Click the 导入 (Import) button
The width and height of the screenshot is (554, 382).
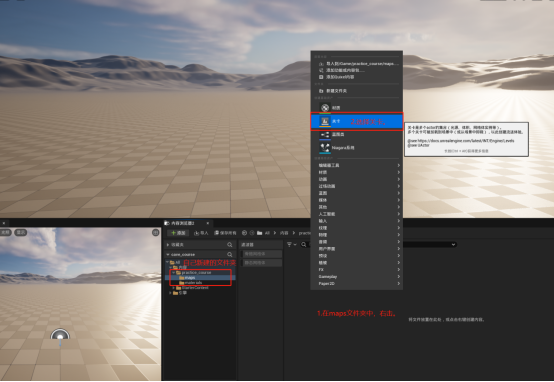pyautogui.click(x=201, y=233)
